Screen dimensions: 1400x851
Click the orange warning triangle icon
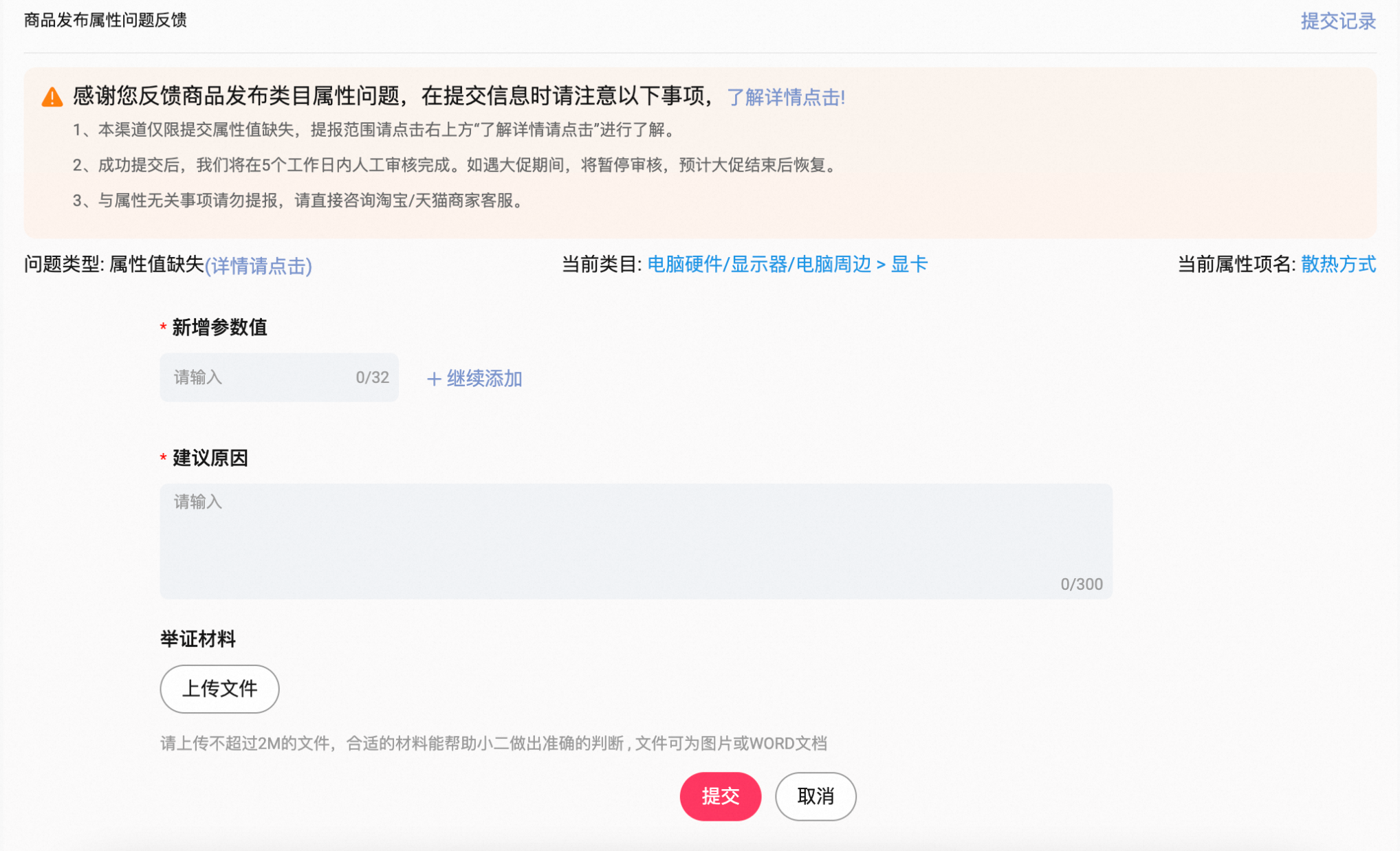tap(52, 97)
